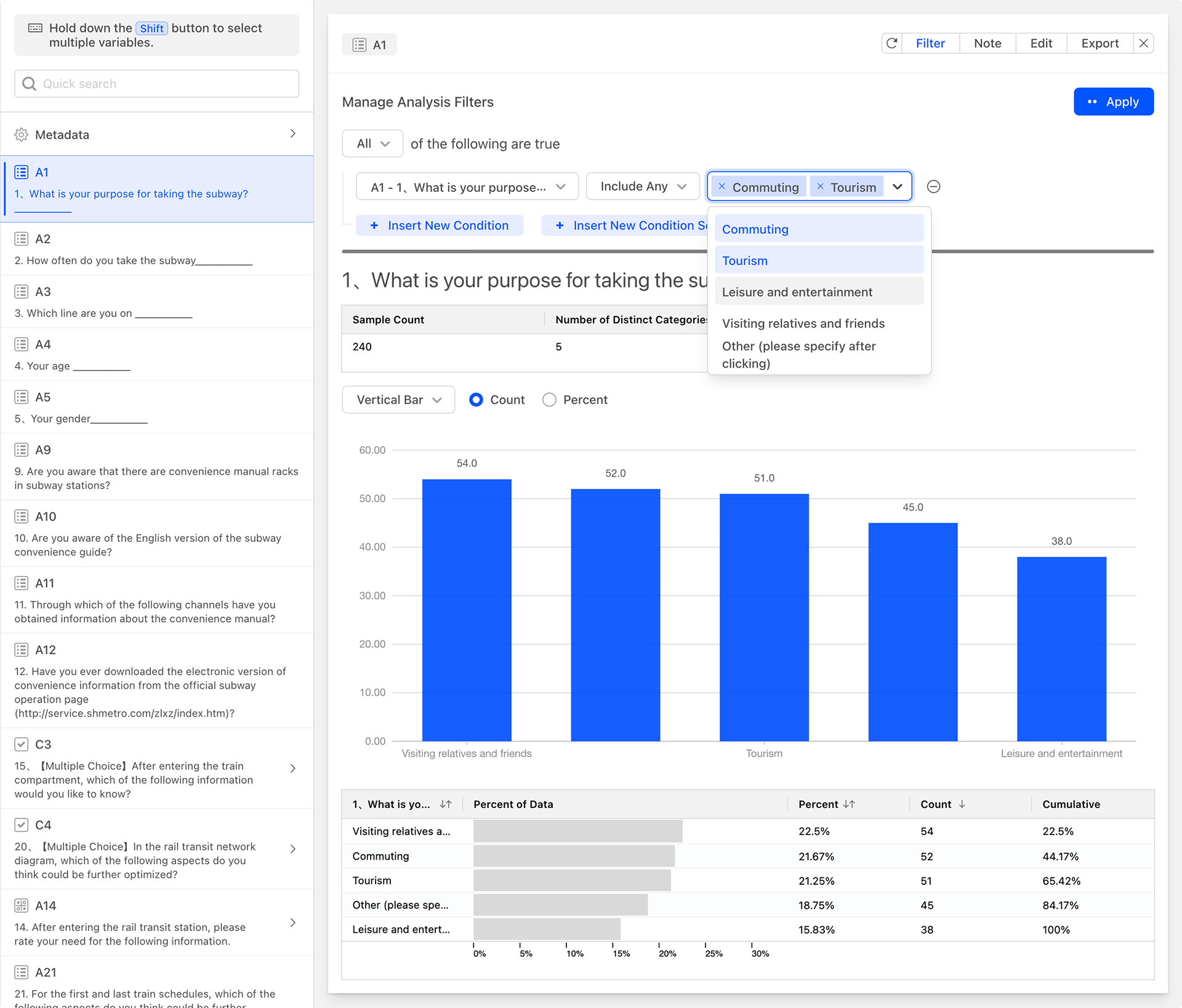Click the remove condition minus icon

933,187
